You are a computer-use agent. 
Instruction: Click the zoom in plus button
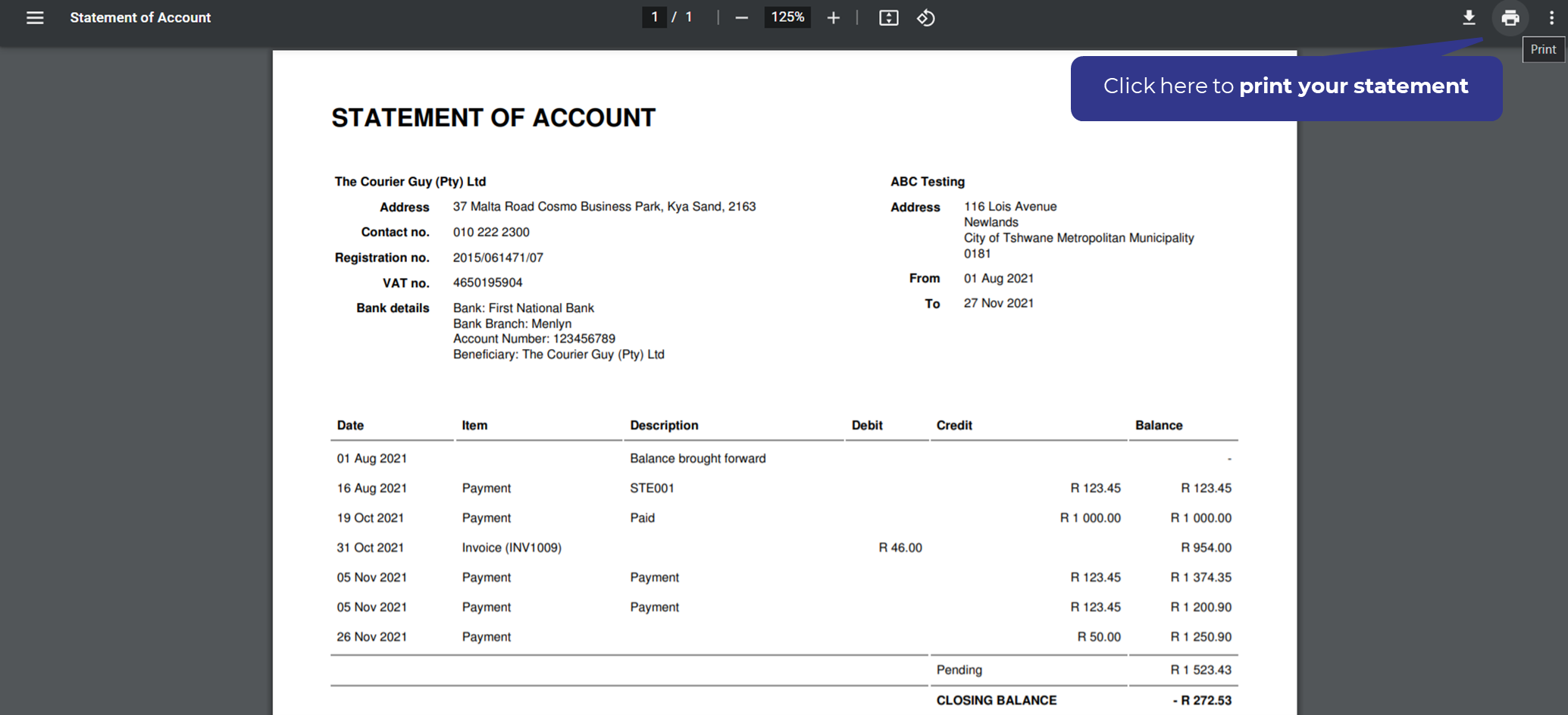833,17
